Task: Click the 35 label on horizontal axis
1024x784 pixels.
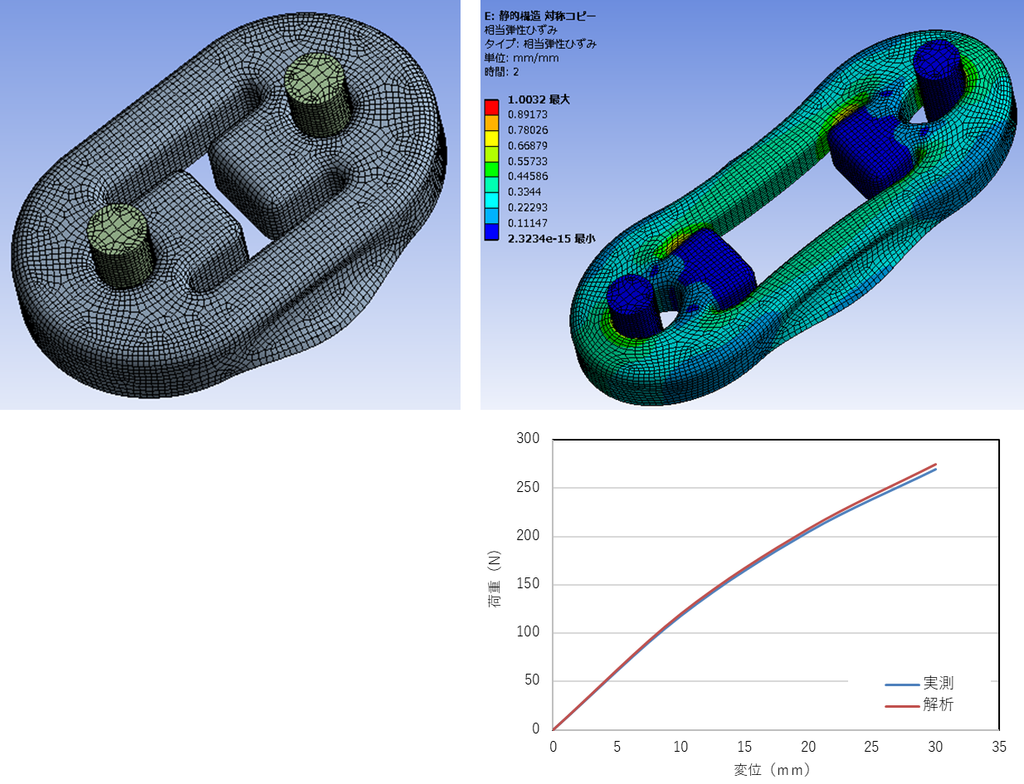Action: 999,747
